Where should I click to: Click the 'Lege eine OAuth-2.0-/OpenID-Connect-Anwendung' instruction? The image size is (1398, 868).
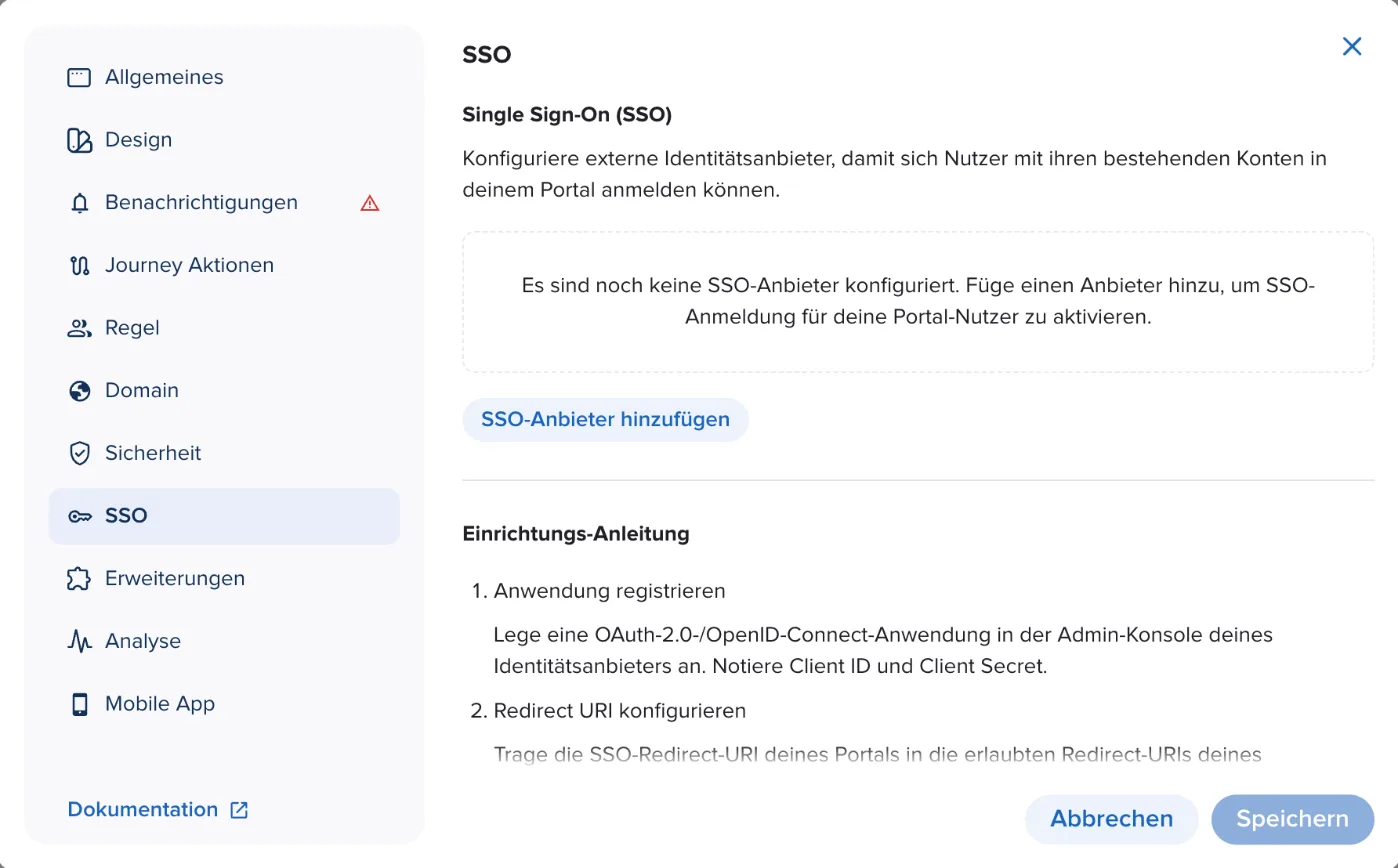click(884, 650)
